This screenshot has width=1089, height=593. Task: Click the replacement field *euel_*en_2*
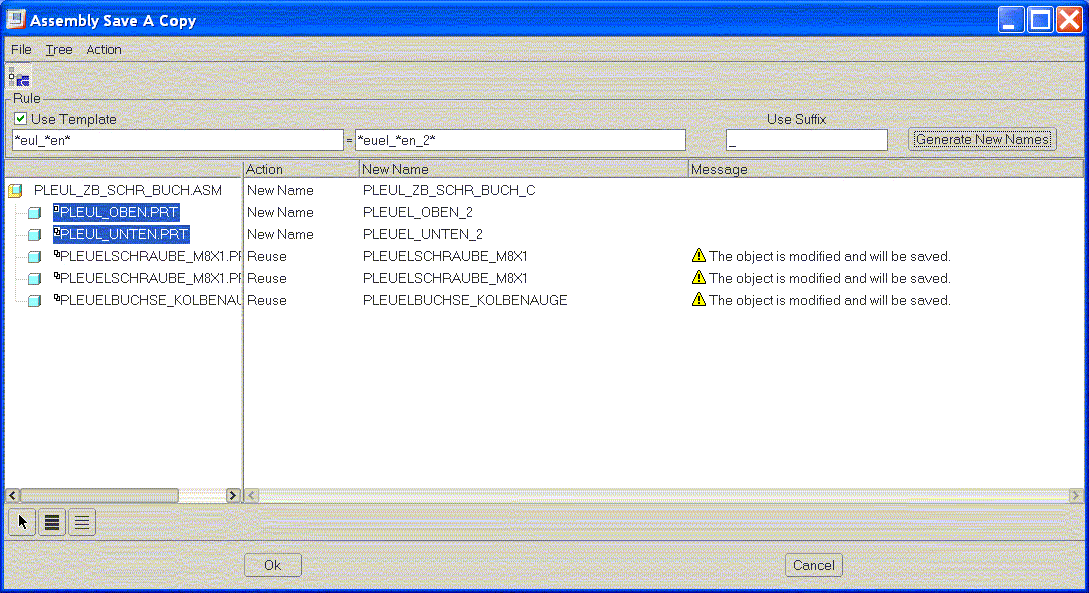point(520,140)
